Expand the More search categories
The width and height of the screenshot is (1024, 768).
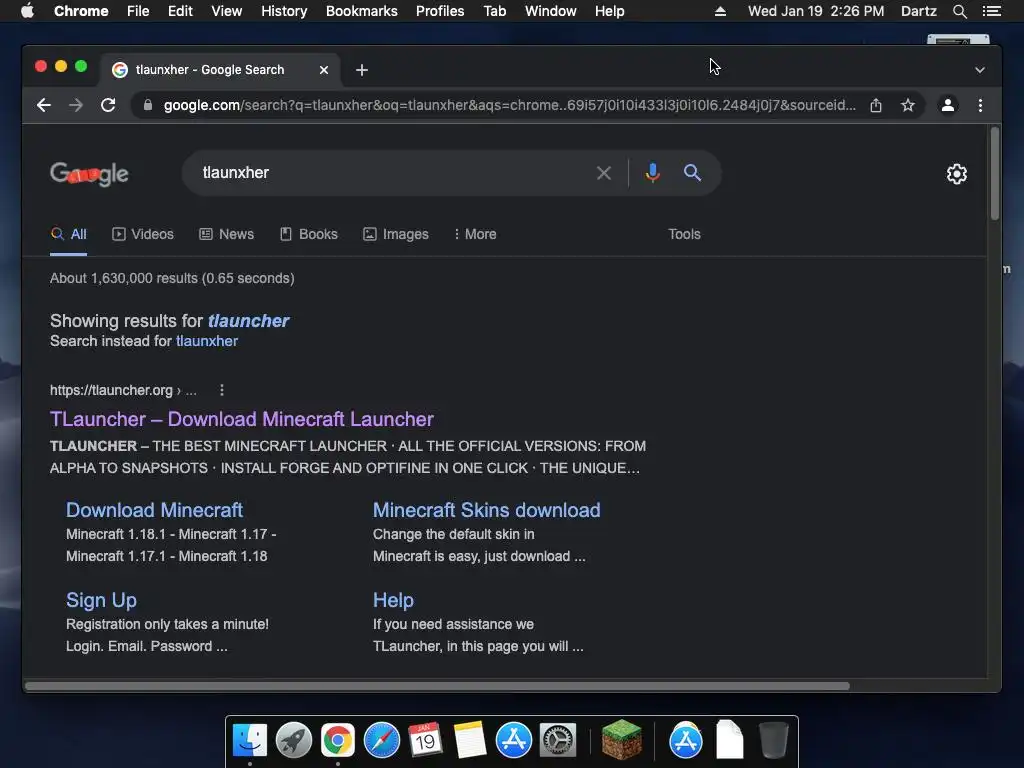coord(475,234)
